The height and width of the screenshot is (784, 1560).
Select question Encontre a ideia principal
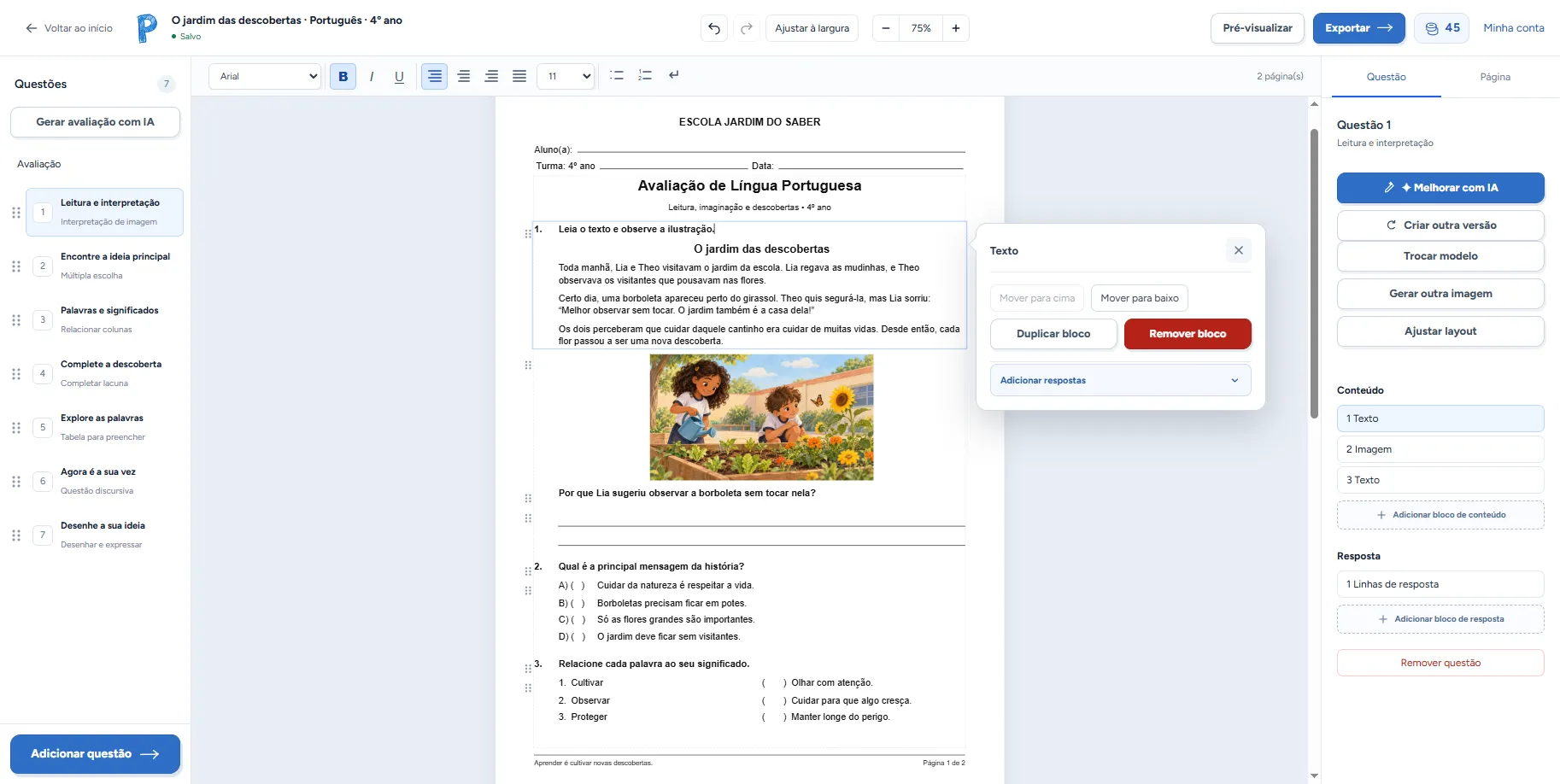pos(104,266)
